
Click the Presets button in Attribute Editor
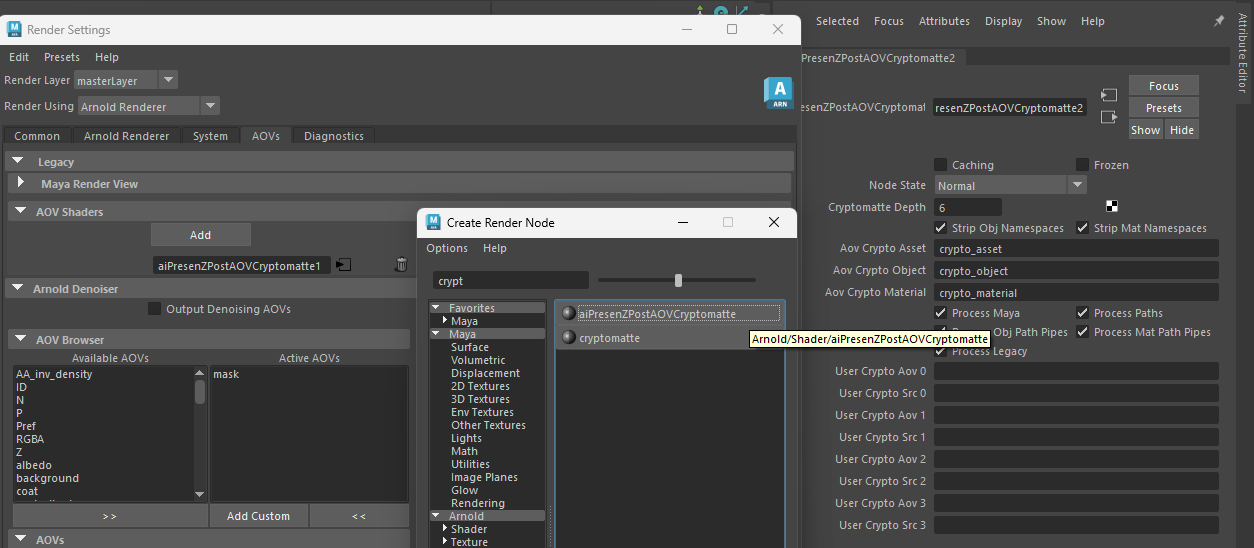click(x=1164, y=108)
